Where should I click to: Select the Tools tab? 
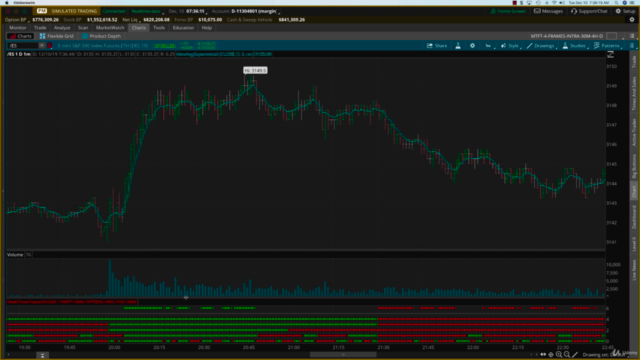[x=159, y=28]
